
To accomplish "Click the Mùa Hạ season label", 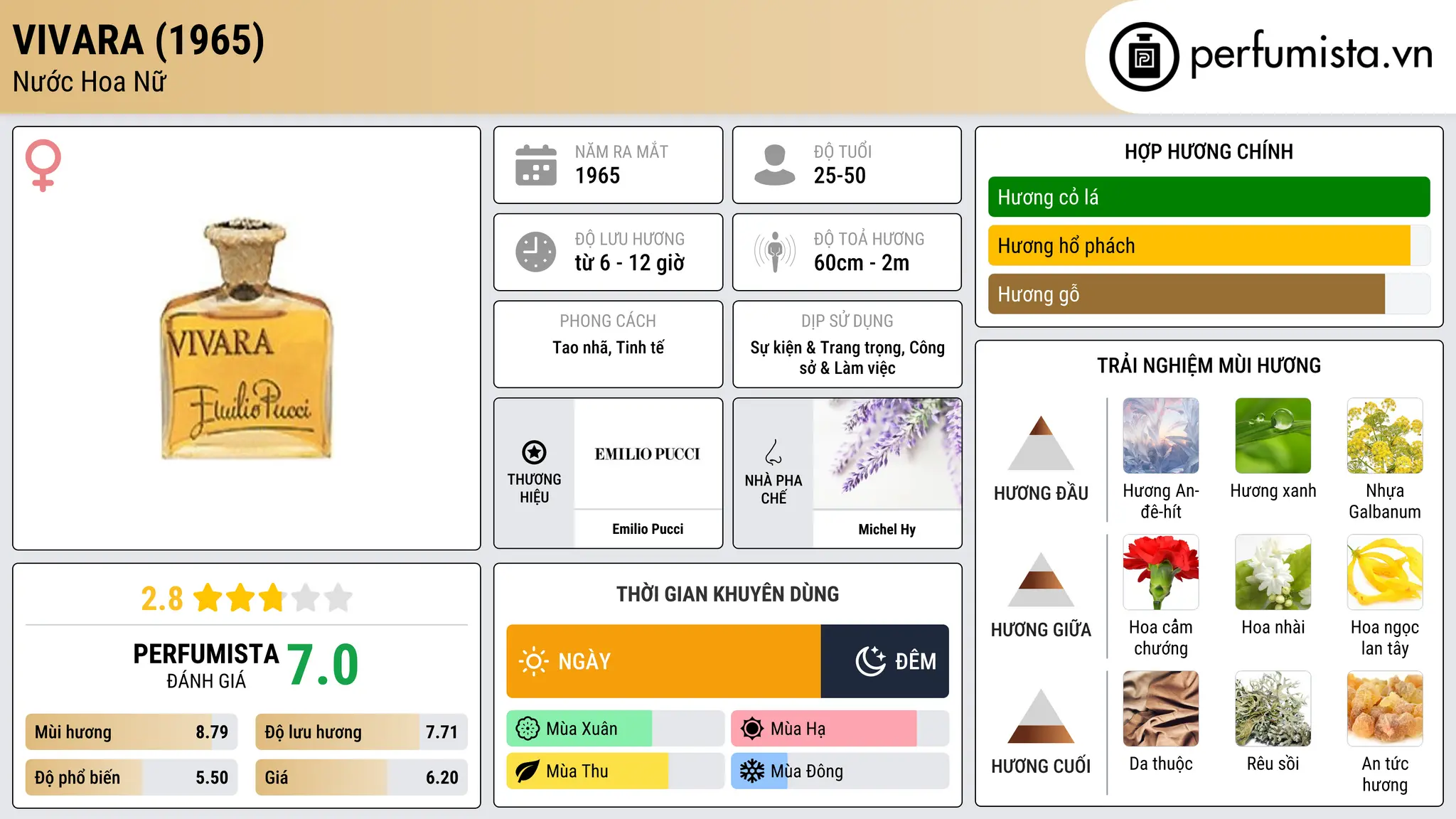I will click(x=798, y=729).
